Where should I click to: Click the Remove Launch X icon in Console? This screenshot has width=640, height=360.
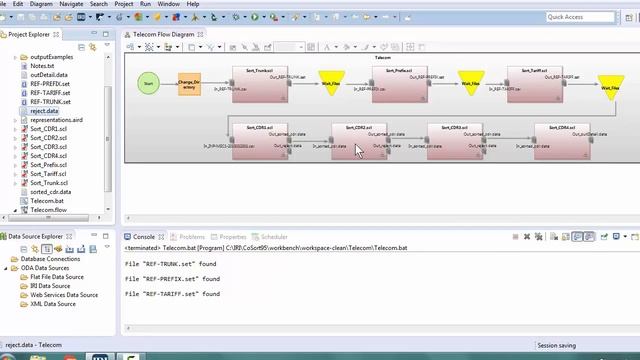[527, 237]
